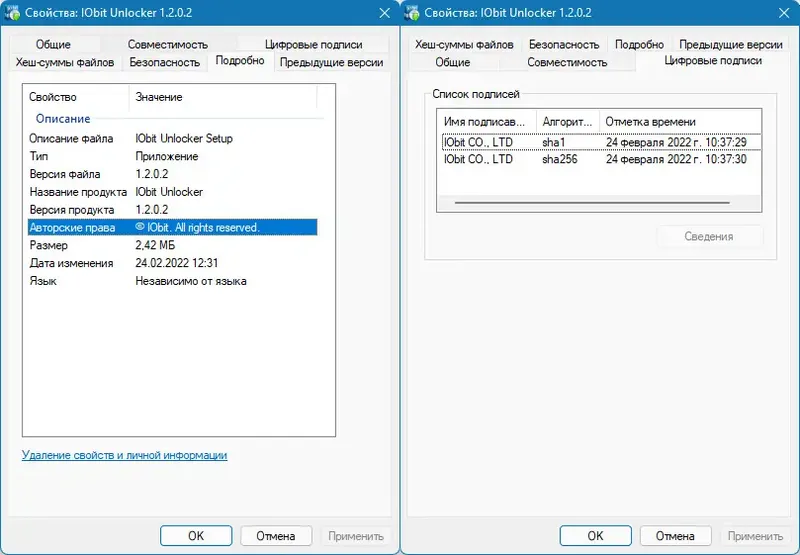
Task: Click the IObit icon in left window title bar
Action: (x=12, y=12)
